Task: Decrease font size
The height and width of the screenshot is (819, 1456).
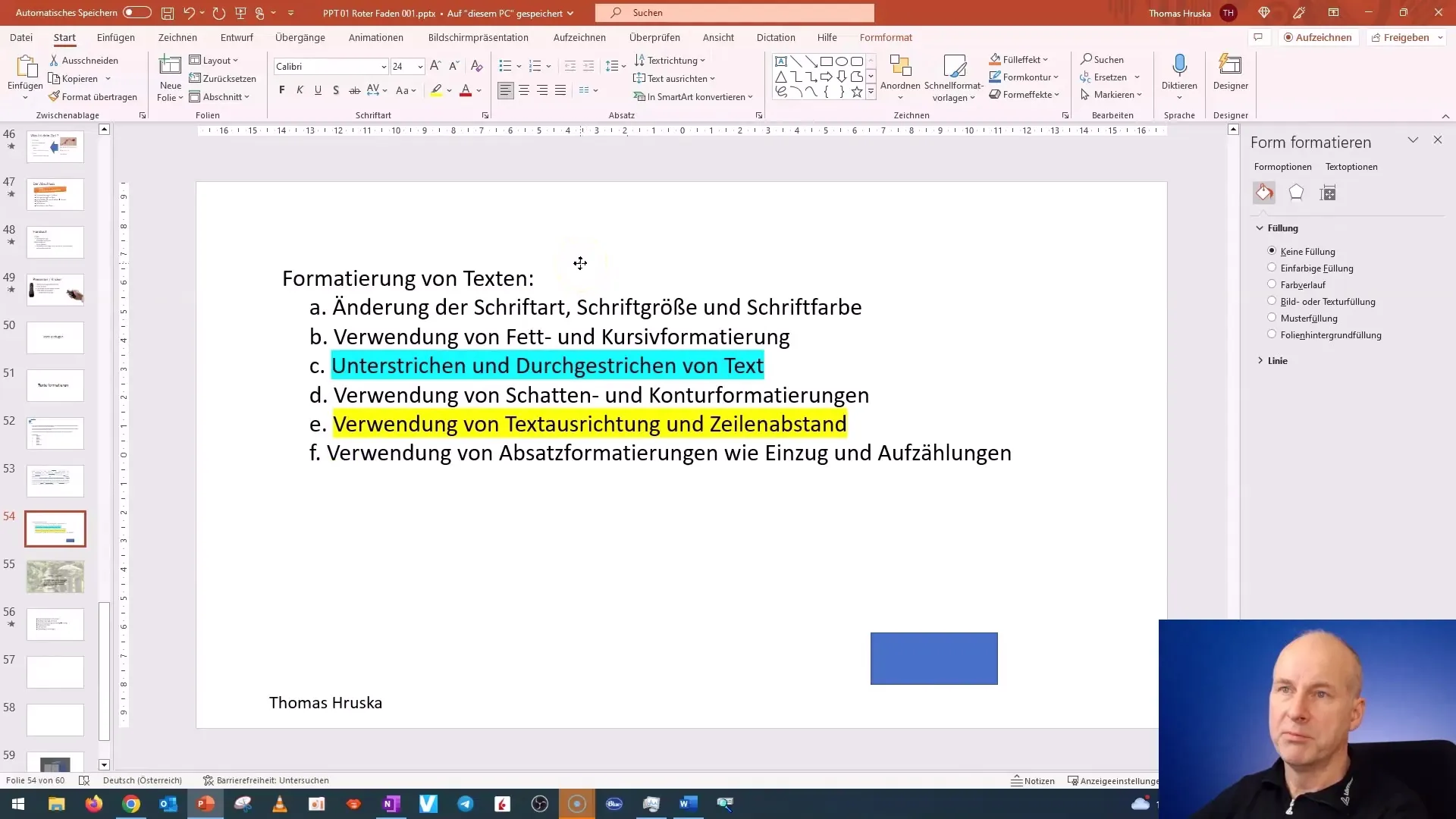Action: pyautogui.click(x=453, y=66)
